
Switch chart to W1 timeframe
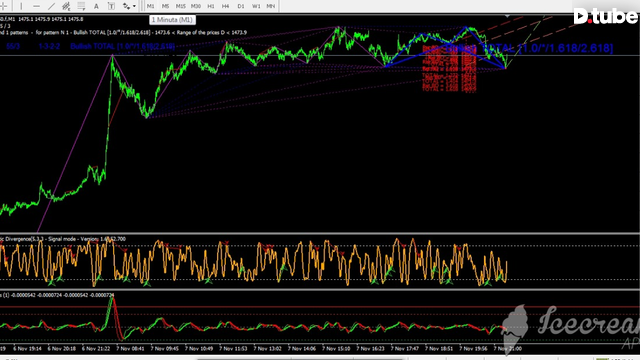[x=256, y=6]
